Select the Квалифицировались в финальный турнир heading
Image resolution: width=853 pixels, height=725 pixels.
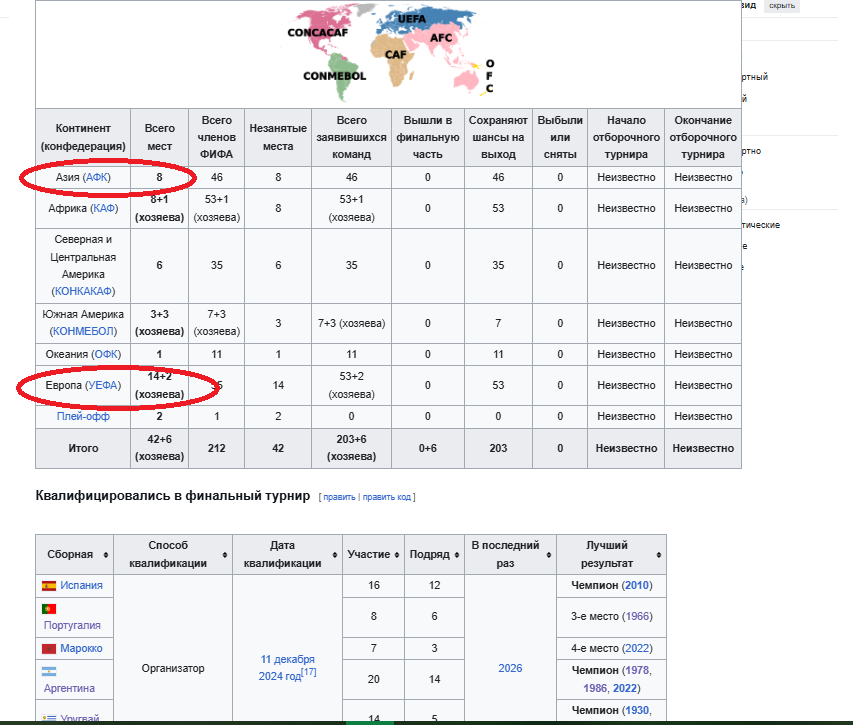[x=172, y=496]
